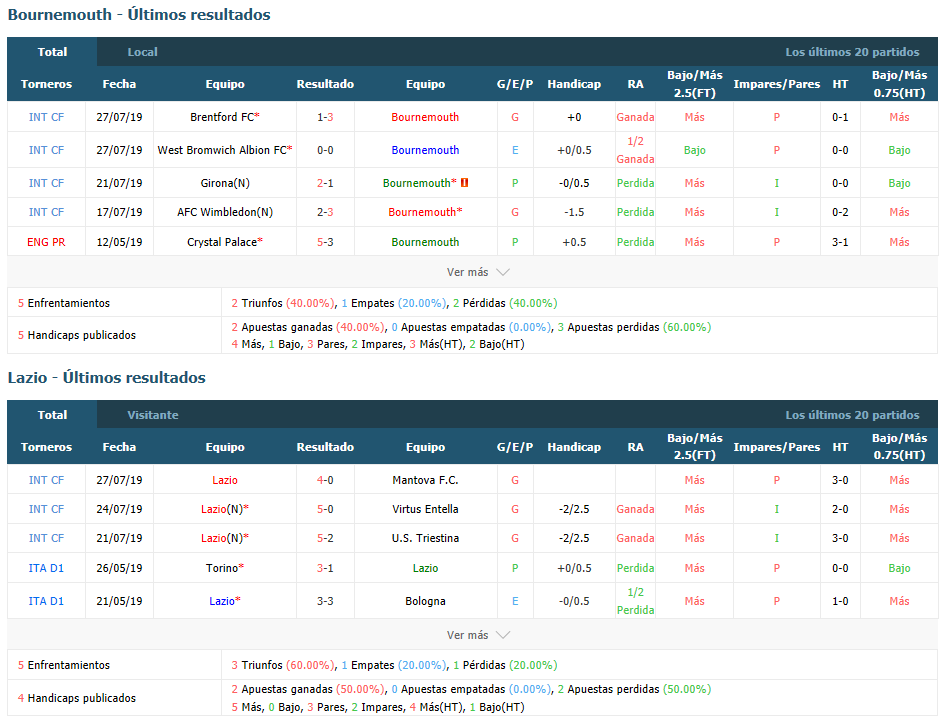This screenshot has width=941, height=720.
Task: Click the Resultado column header in Bournemouth table
Action: (x=325, y=84)
